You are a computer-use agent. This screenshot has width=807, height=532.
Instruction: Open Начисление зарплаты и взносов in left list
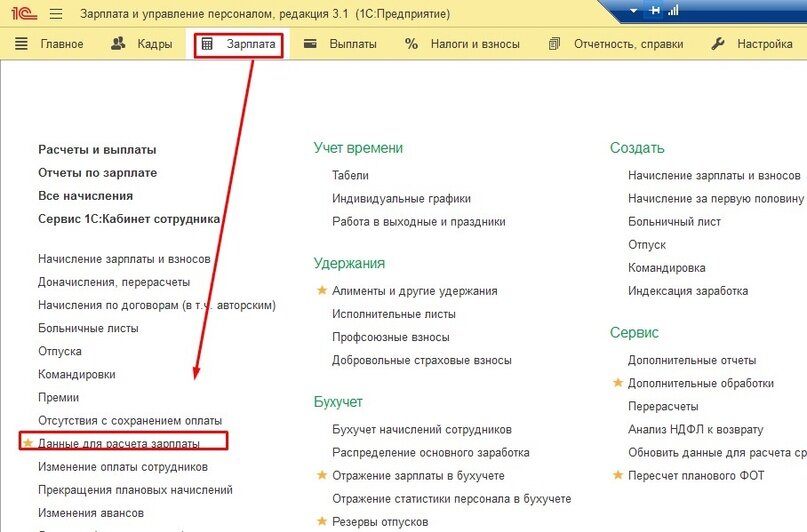[x=124, y=259]
